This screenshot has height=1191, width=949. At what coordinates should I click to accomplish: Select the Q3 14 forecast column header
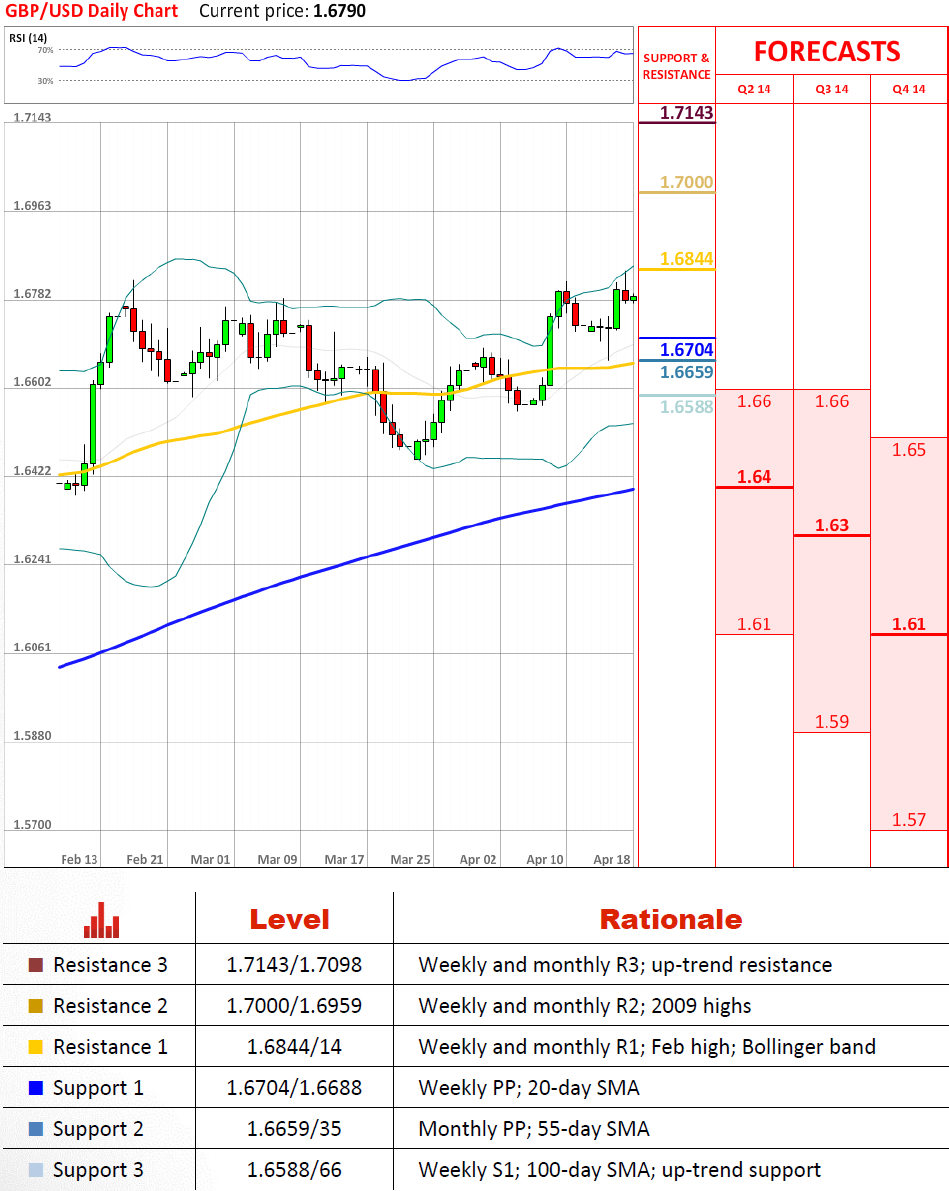tap(832, 89)
